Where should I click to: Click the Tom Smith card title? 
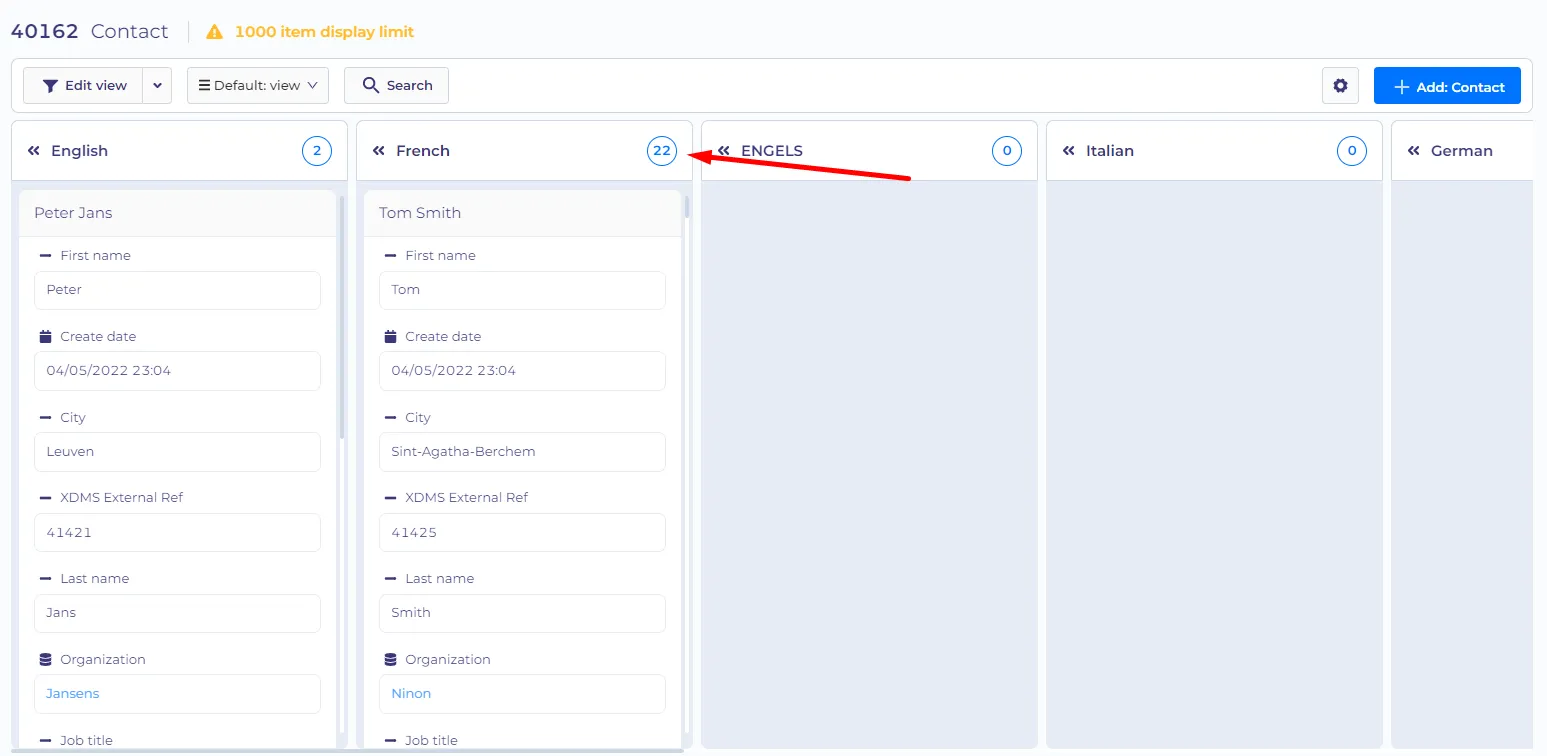420,213
